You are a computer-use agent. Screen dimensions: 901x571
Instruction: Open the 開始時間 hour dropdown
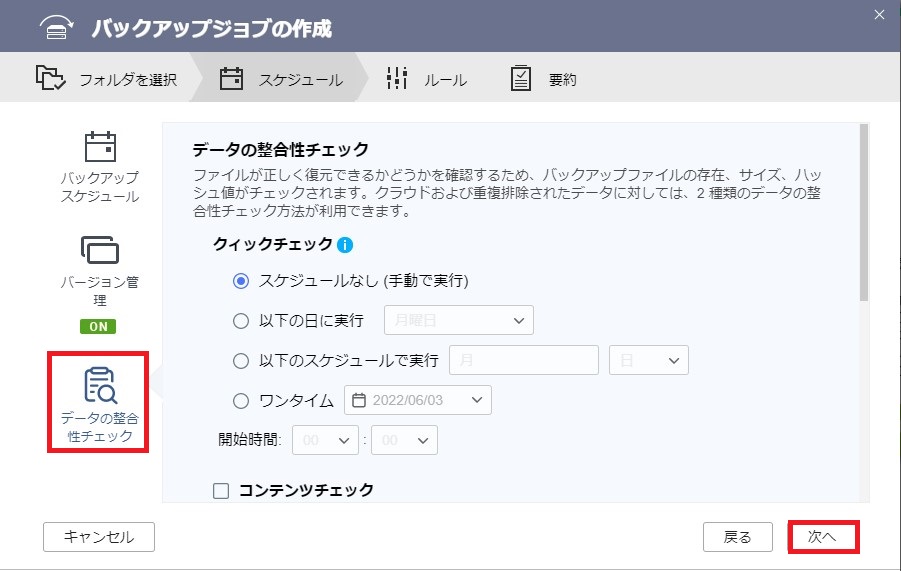(x=325, y=440)
